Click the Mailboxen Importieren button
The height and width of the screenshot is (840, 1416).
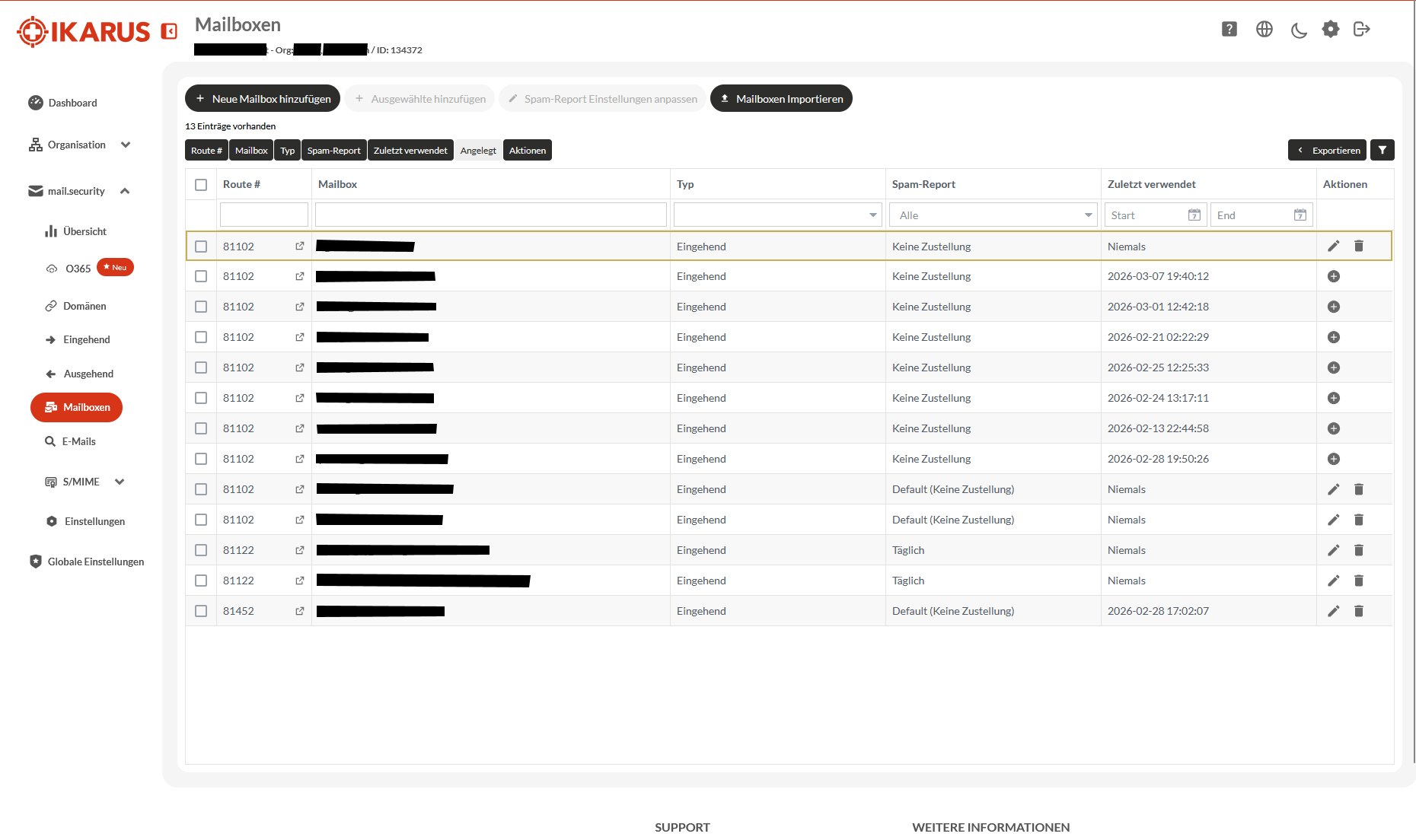[x=781, y=98]
